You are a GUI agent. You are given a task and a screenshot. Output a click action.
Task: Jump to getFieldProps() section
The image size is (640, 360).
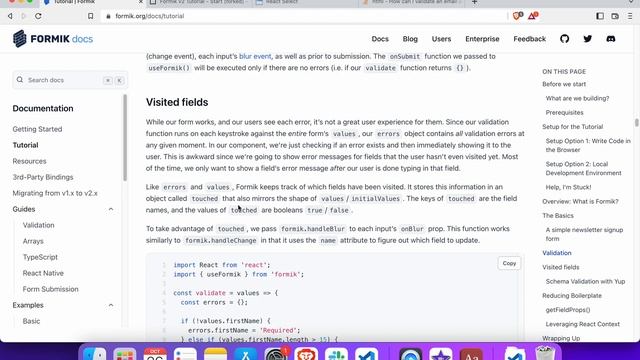[568, 310]
